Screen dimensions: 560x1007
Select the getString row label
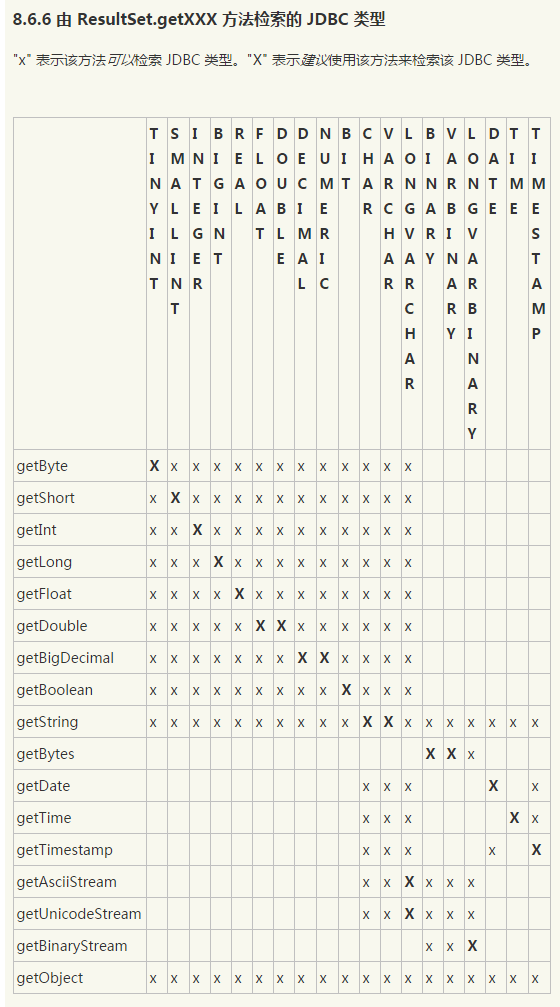(47, 722)
